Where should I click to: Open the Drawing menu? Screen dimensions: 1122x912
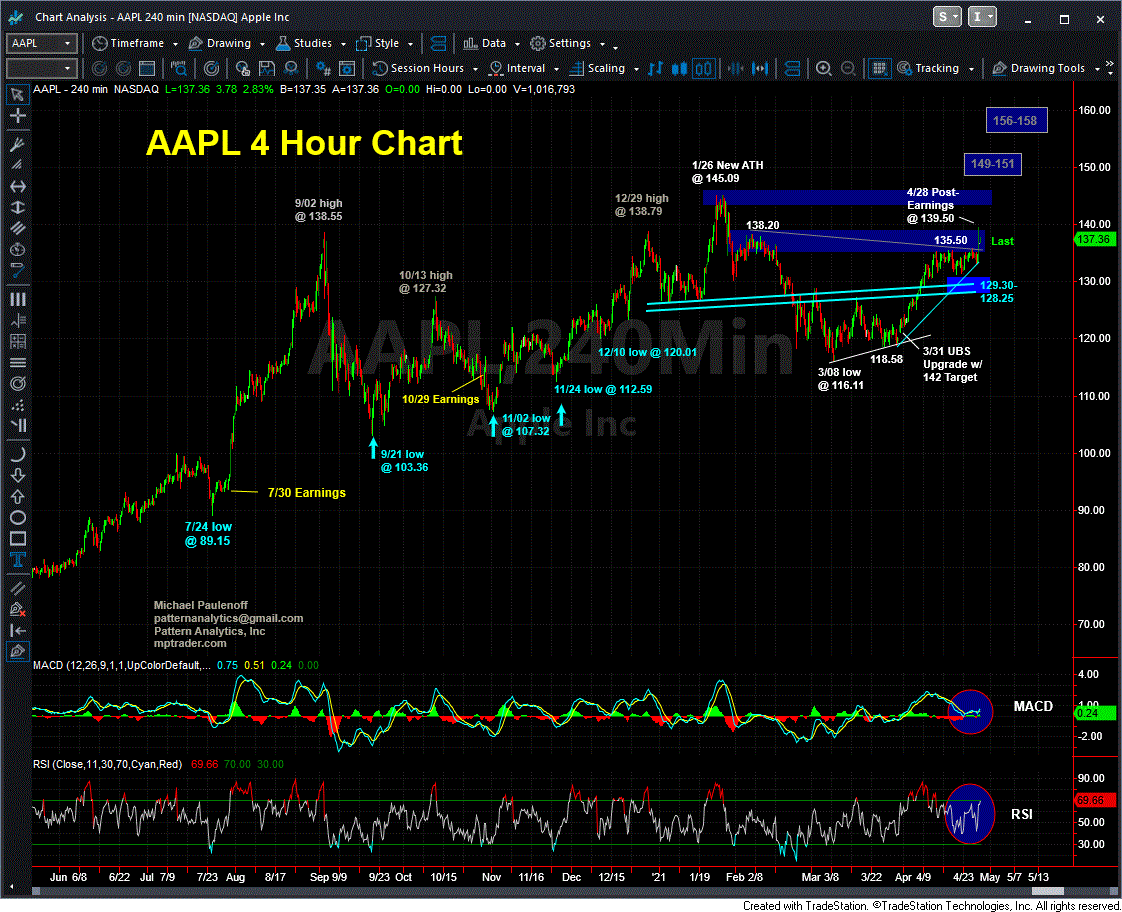[226, 44]
